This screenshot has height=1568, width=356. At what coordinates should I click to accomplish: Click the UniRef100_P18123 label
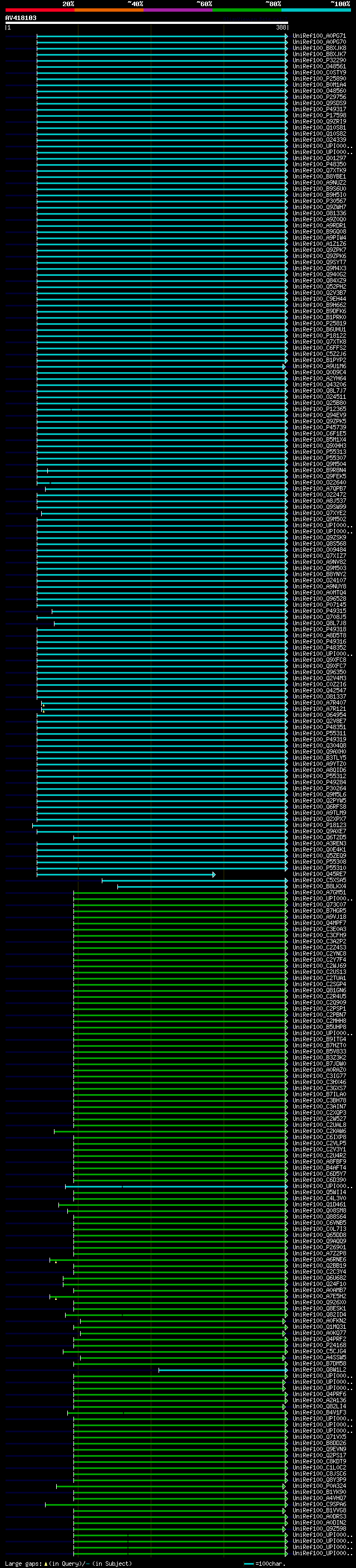pyautogui.click(x=319, y=825)
